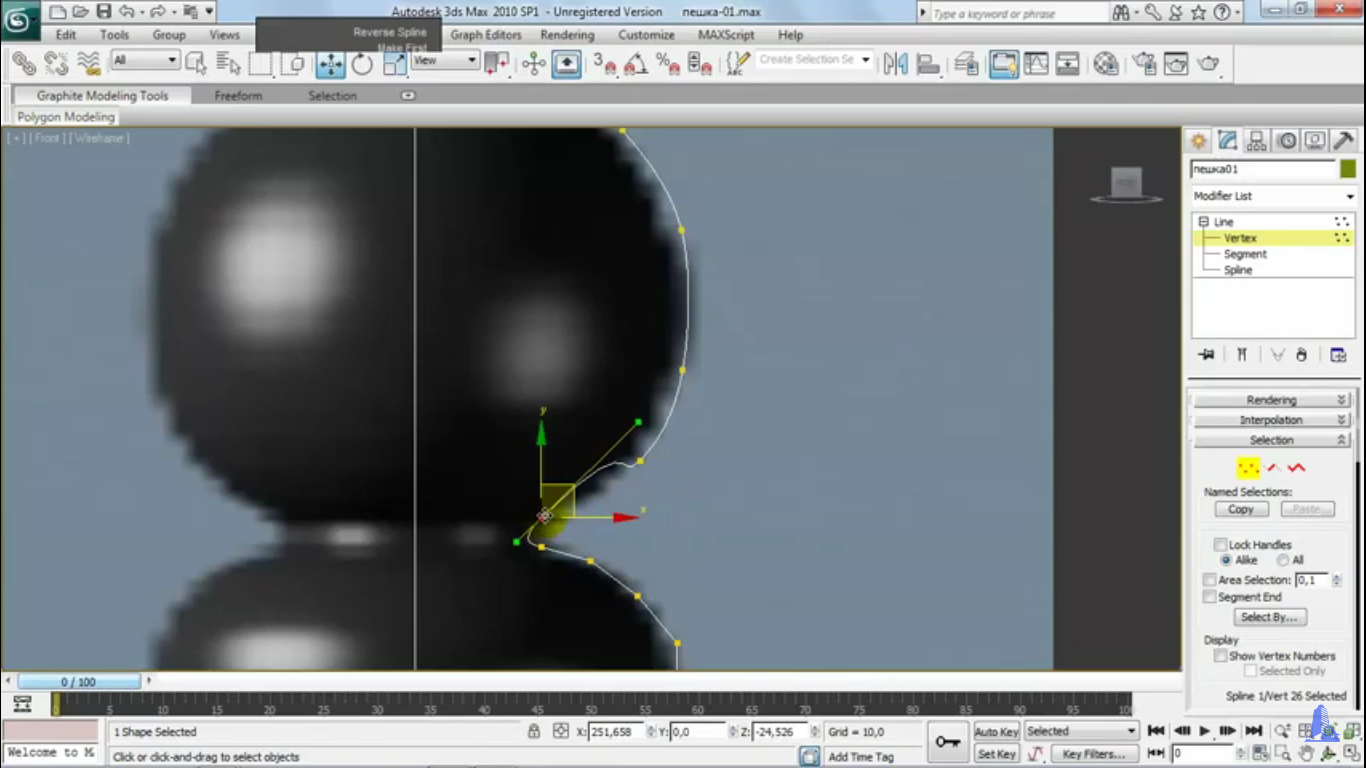Open the 3ds Max application button

(x=20, y=19)
